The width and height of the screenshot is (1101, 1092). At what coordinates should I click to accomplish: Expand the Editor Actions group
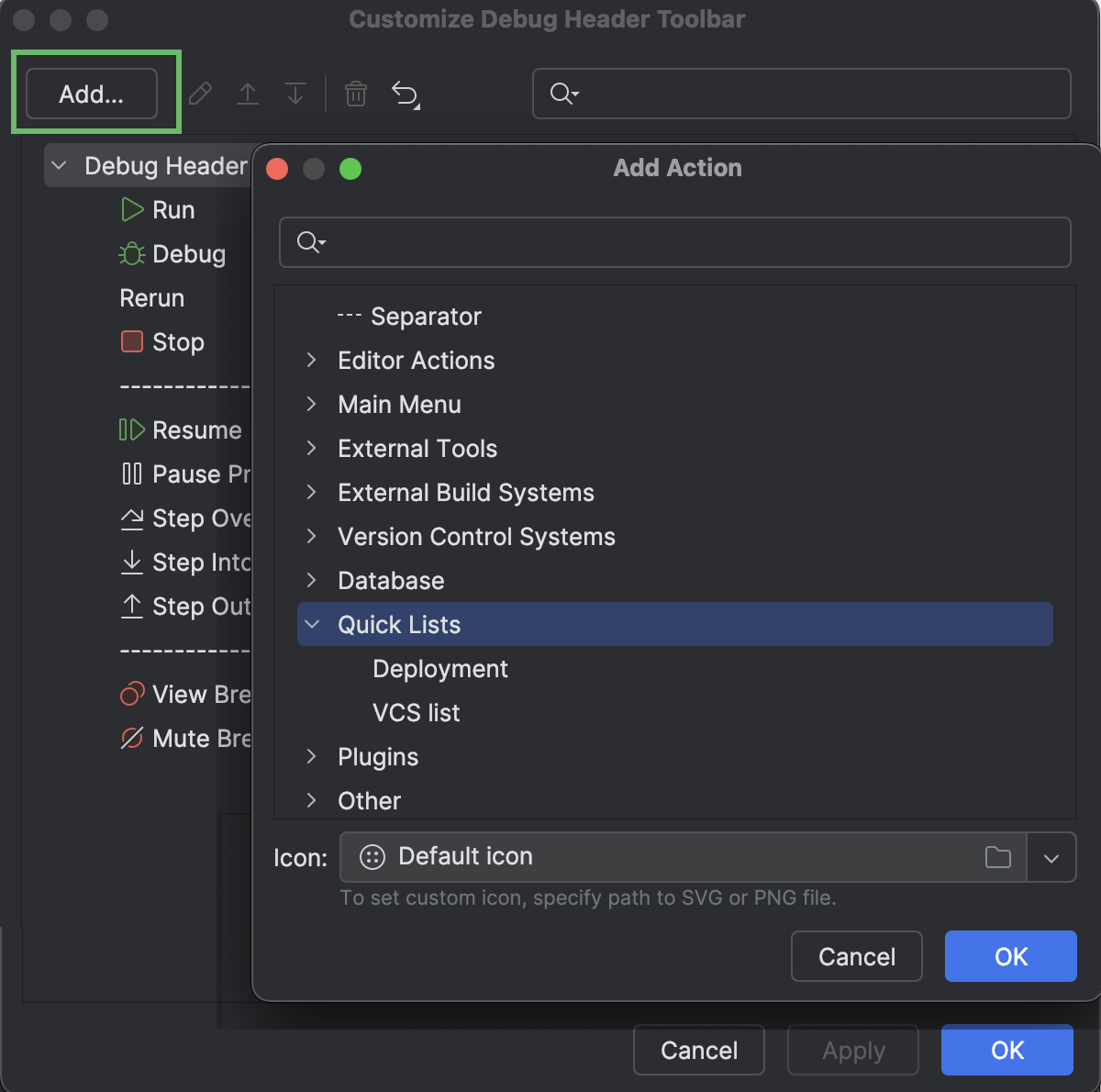click(312, 361)
